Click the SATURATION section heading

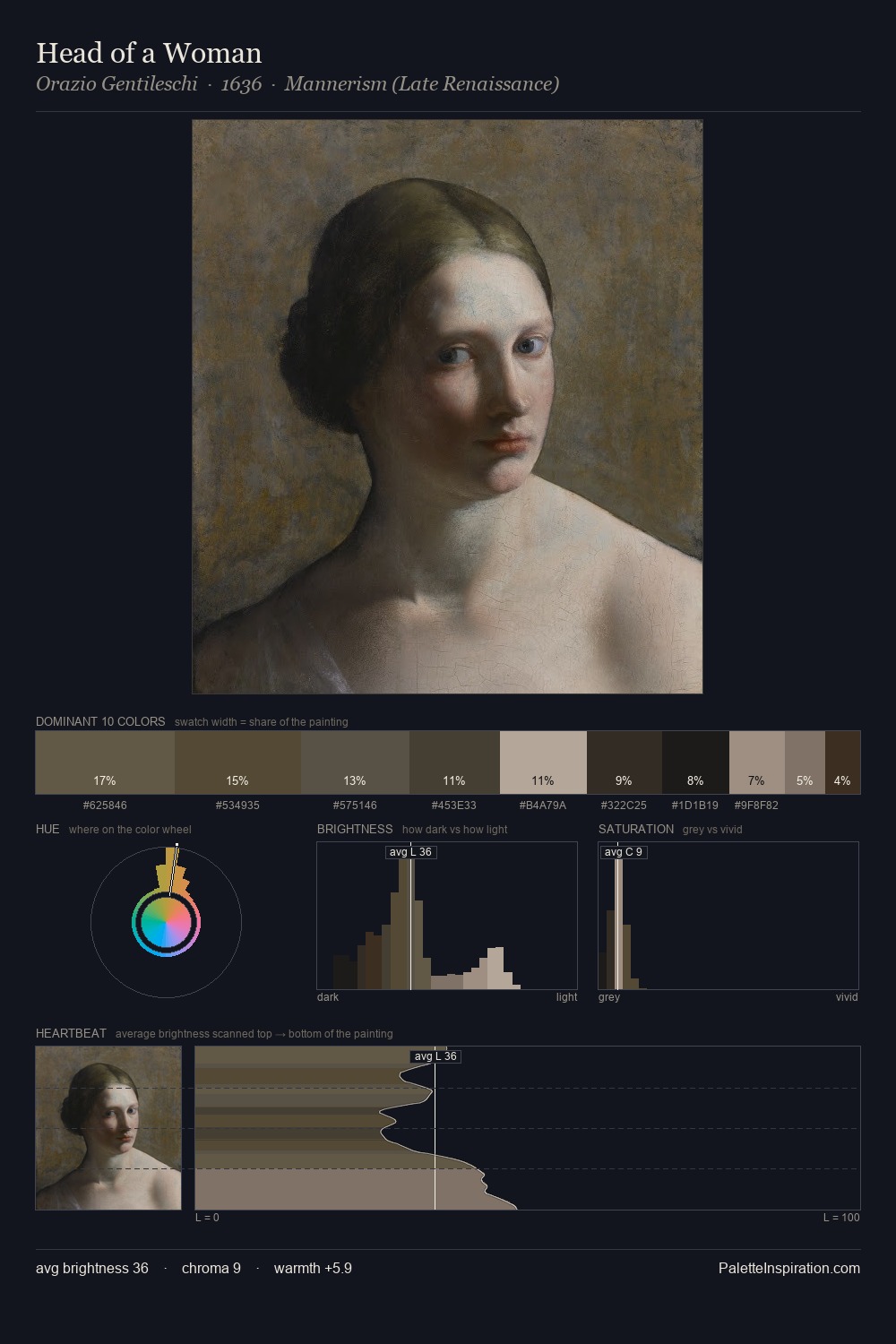(636, 829)
